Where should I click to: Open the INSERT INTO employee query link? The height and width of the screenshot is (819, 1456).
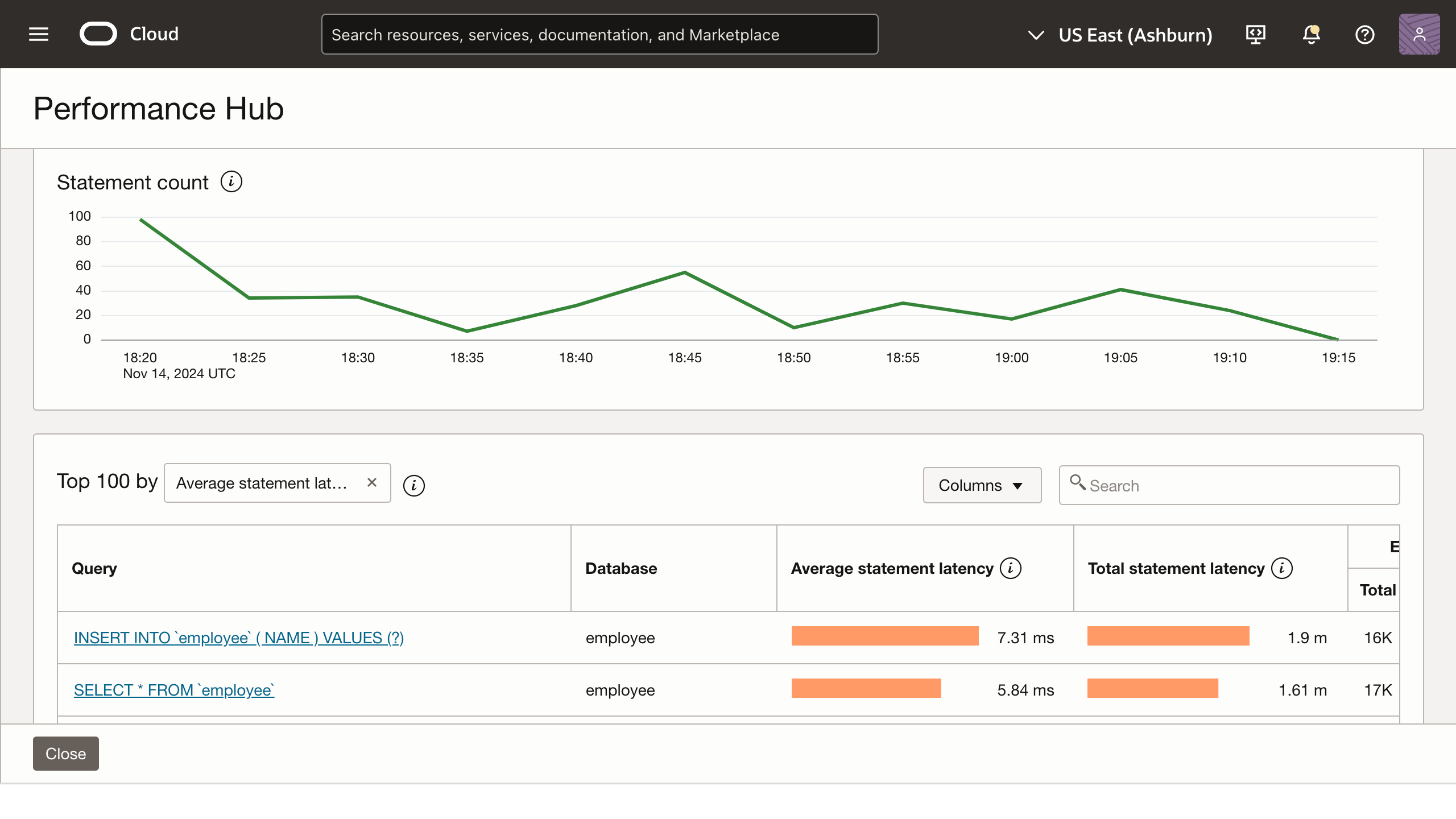tap(239, 638)
